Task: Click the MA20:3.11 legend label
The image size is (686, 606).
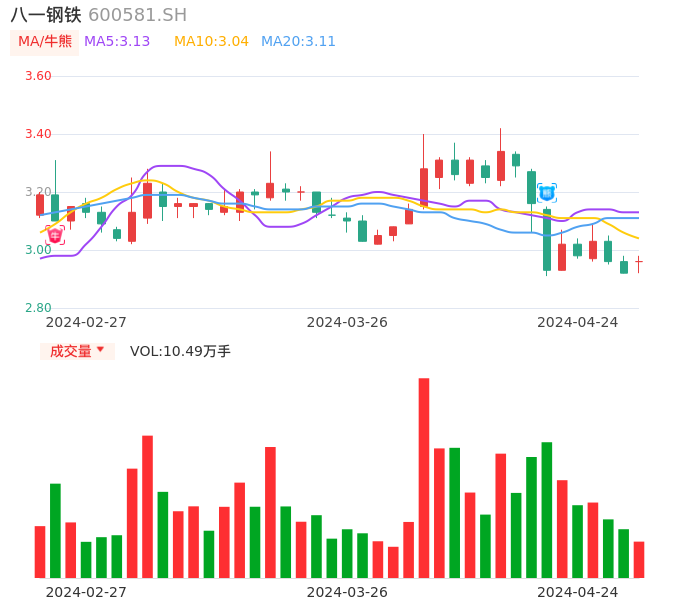Action: (298, 42)
